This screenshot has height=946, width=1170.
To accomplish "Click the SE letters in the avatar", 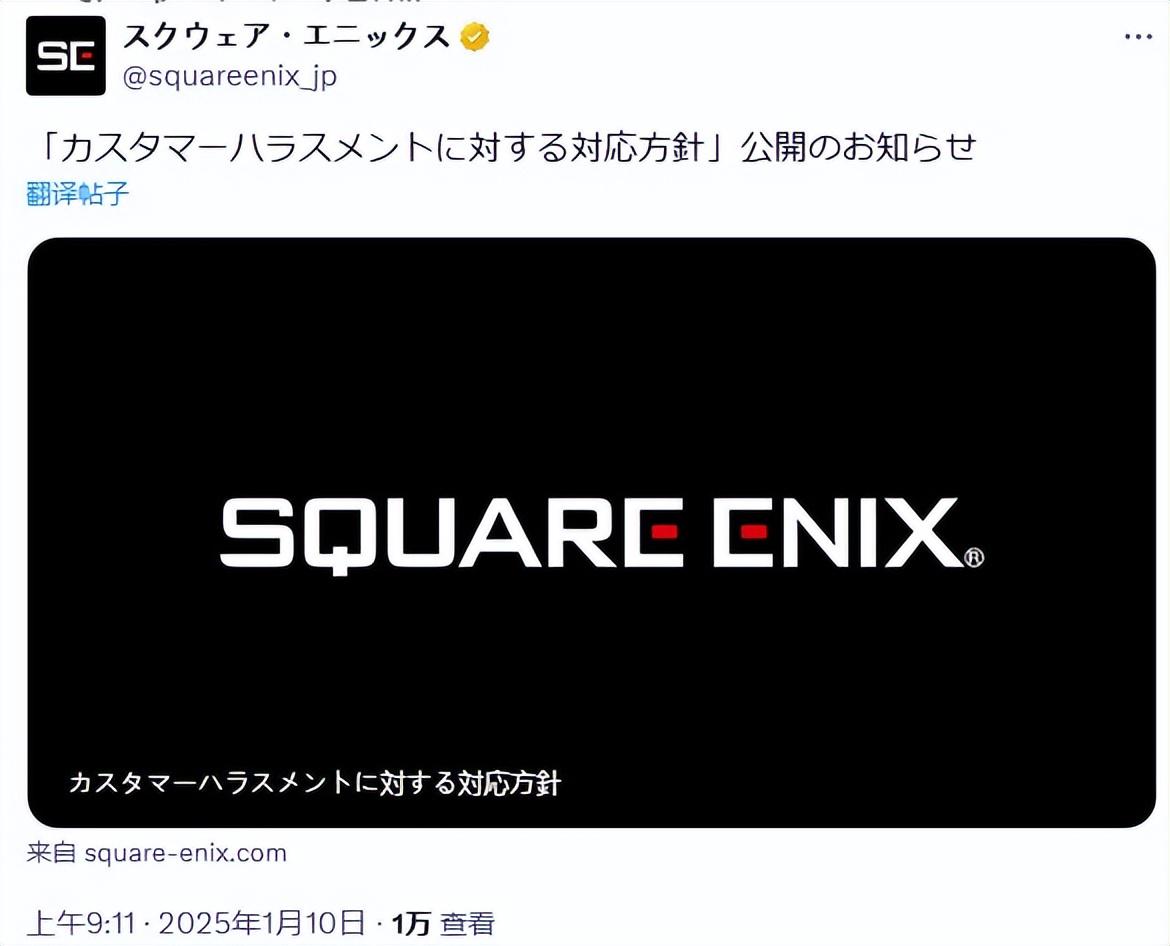I will click(x=66, y=57).
